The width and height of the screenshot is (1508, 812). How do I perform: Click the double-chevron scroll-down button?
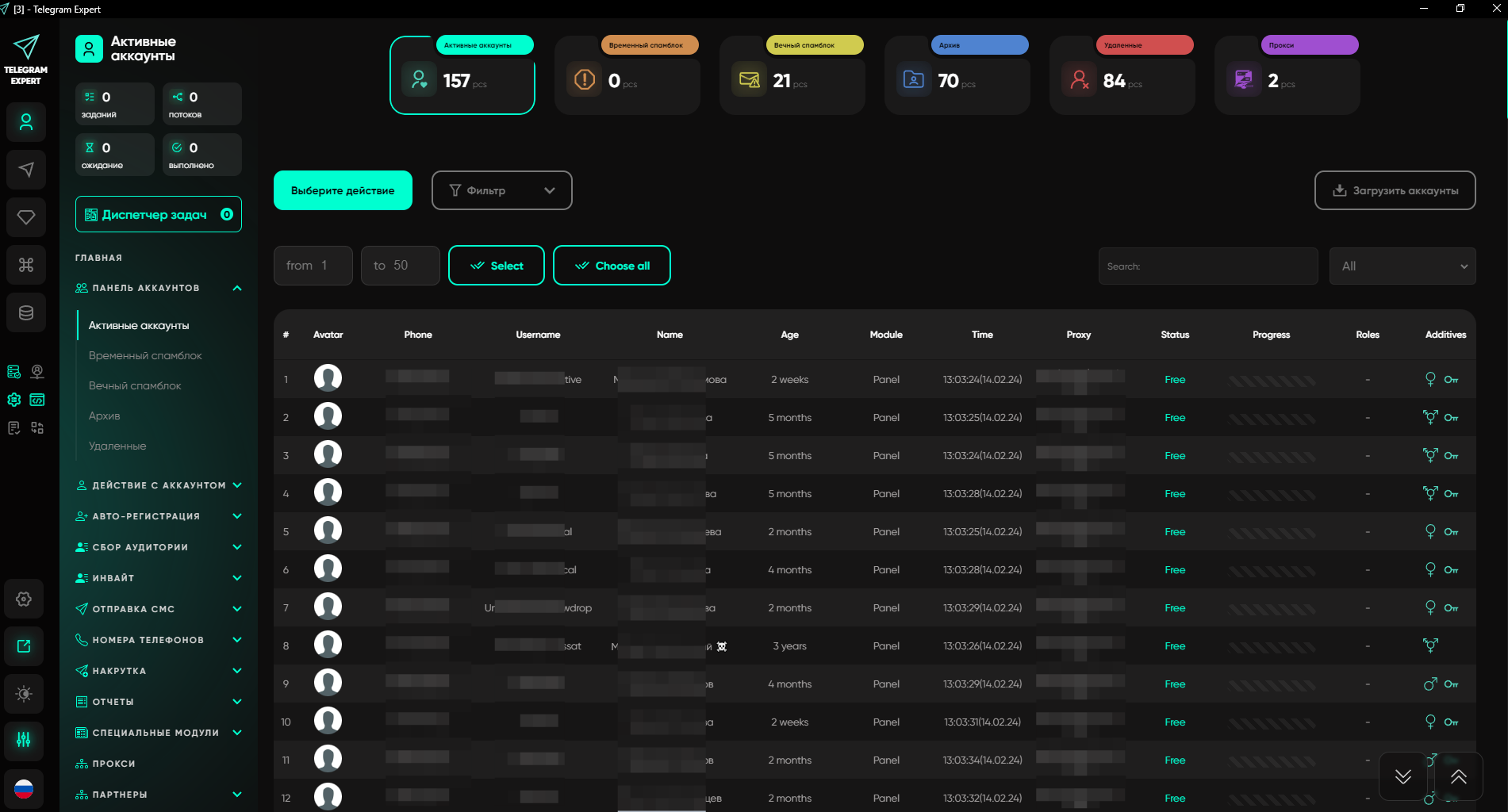coord(1402,776)
